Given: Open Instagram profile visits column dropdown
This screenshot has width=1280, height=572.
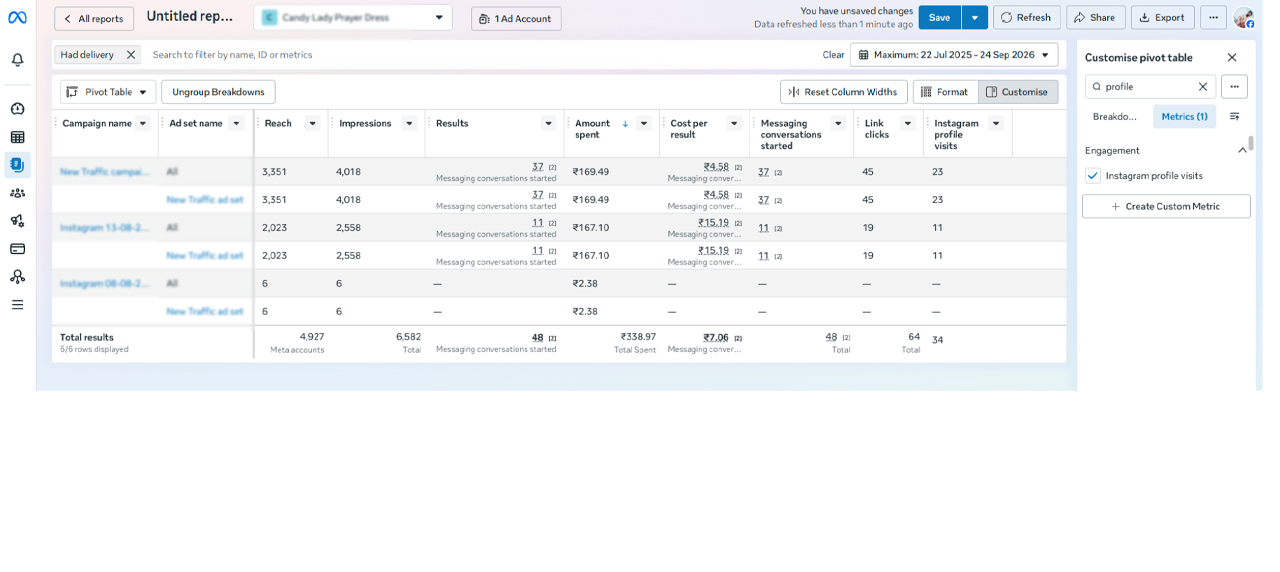Looking at the screenshot, I should [x=996, y=124].
